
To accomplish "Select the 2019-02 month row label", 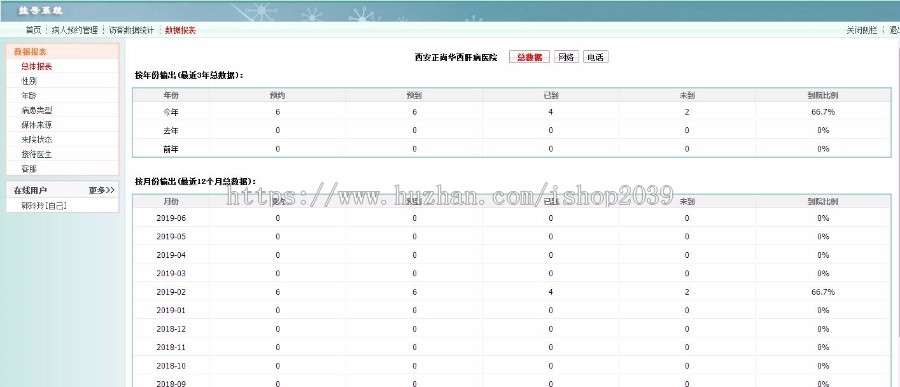I will point(171,292).
